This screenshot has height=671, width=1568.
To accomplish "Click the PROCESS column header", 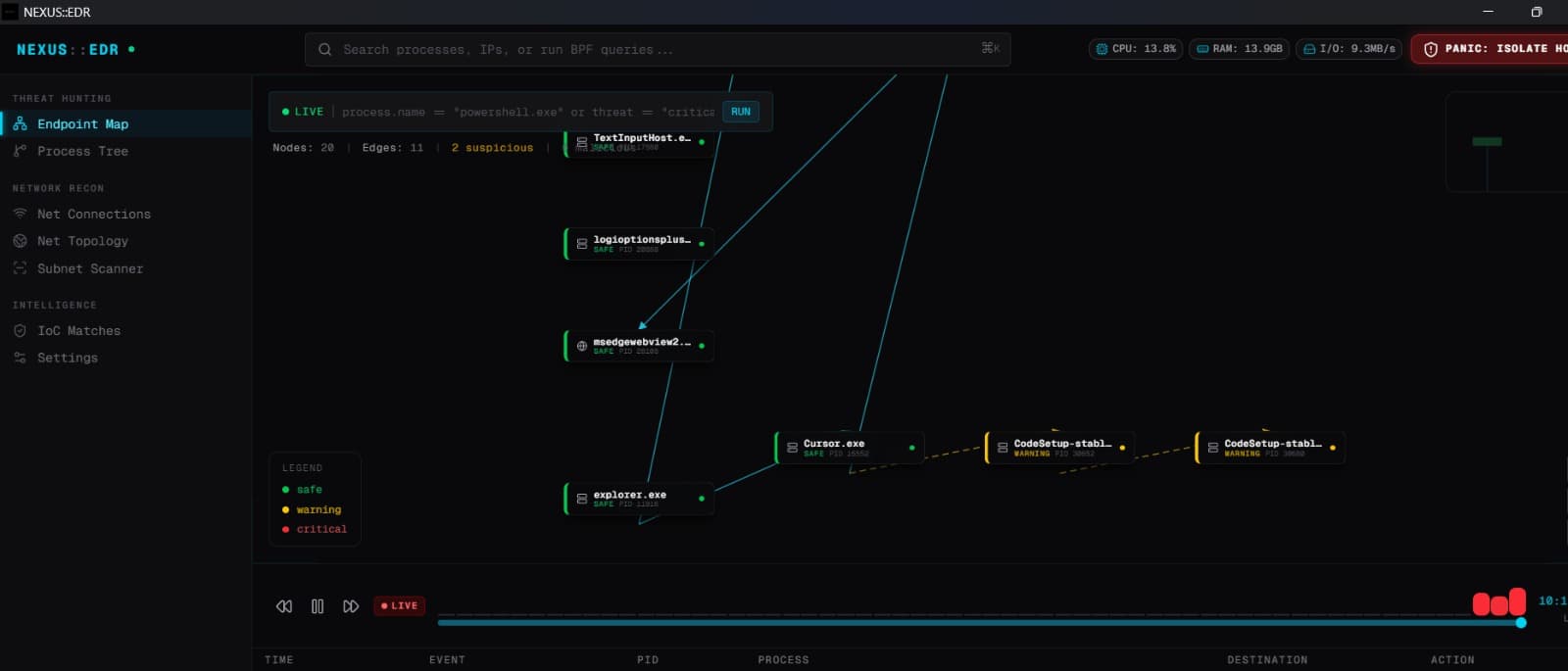I will tap(783, 660).
